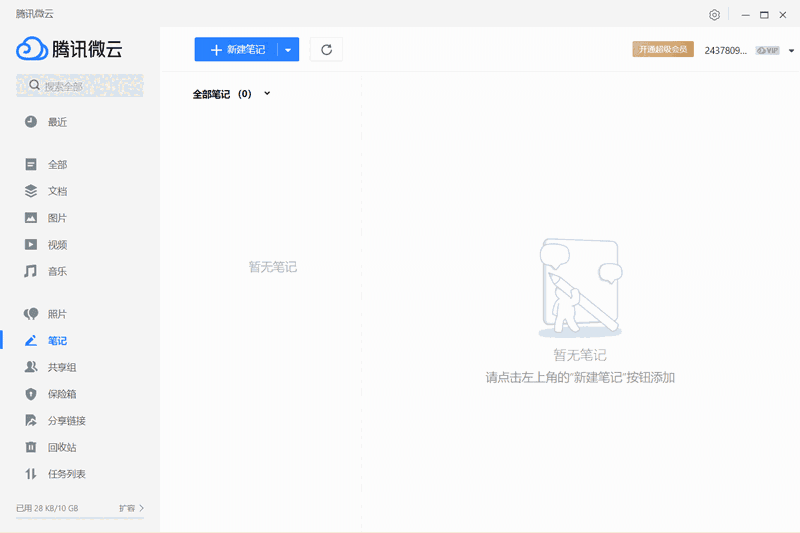Click the 笔记 pencil icon
The image size is (800, 533).
[x=31, y=340]
